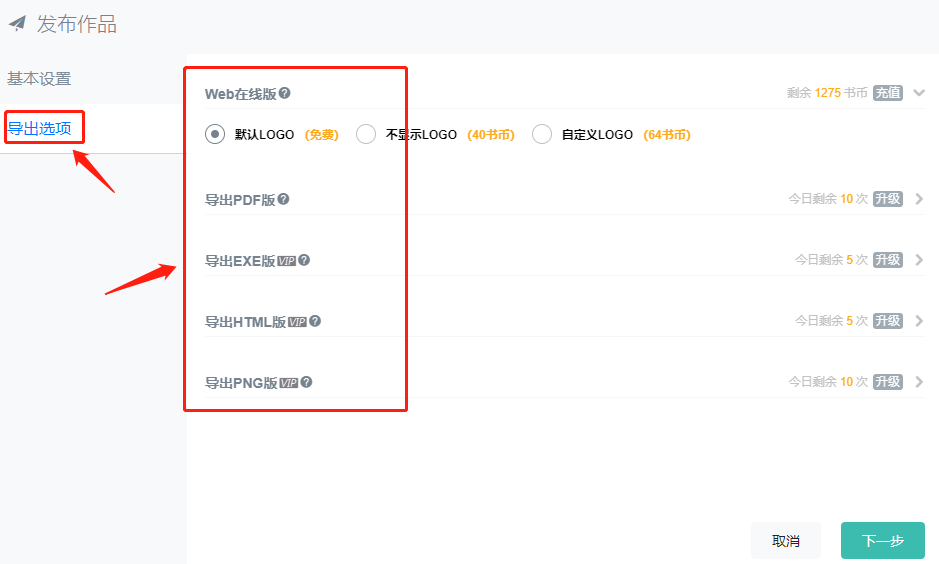939x564 pixels.
Task: Switch to the 导出选项 tab
Action: tap(39, 128)
